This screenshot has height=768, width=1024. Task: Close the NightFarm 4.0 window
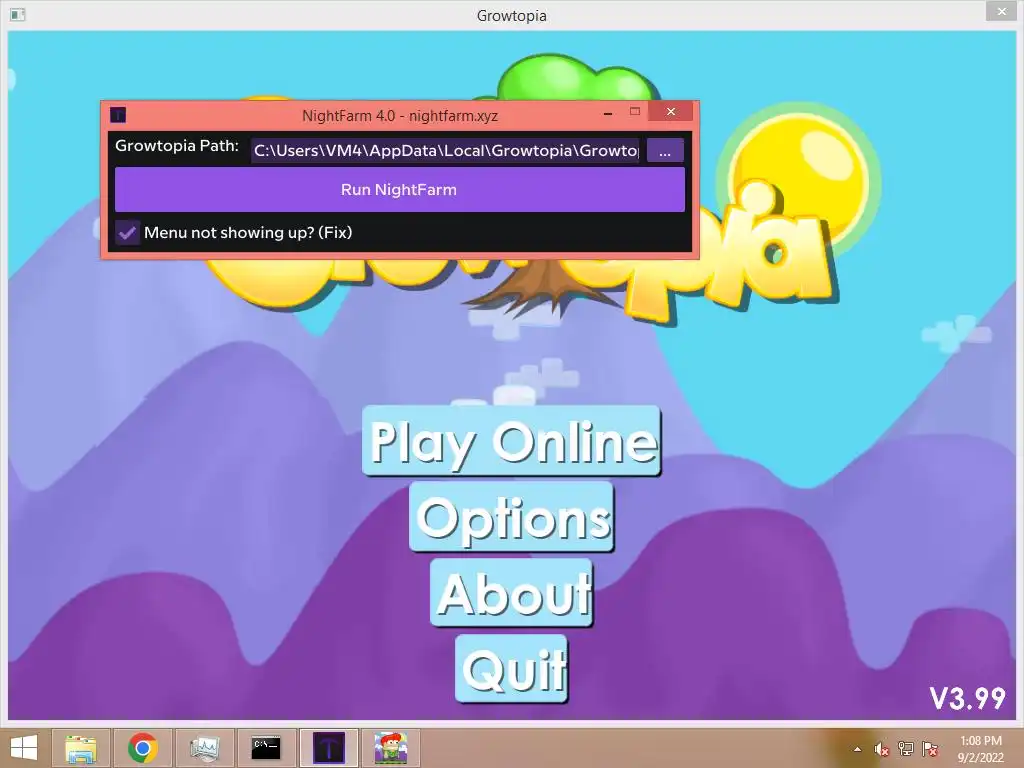point(671,112)
